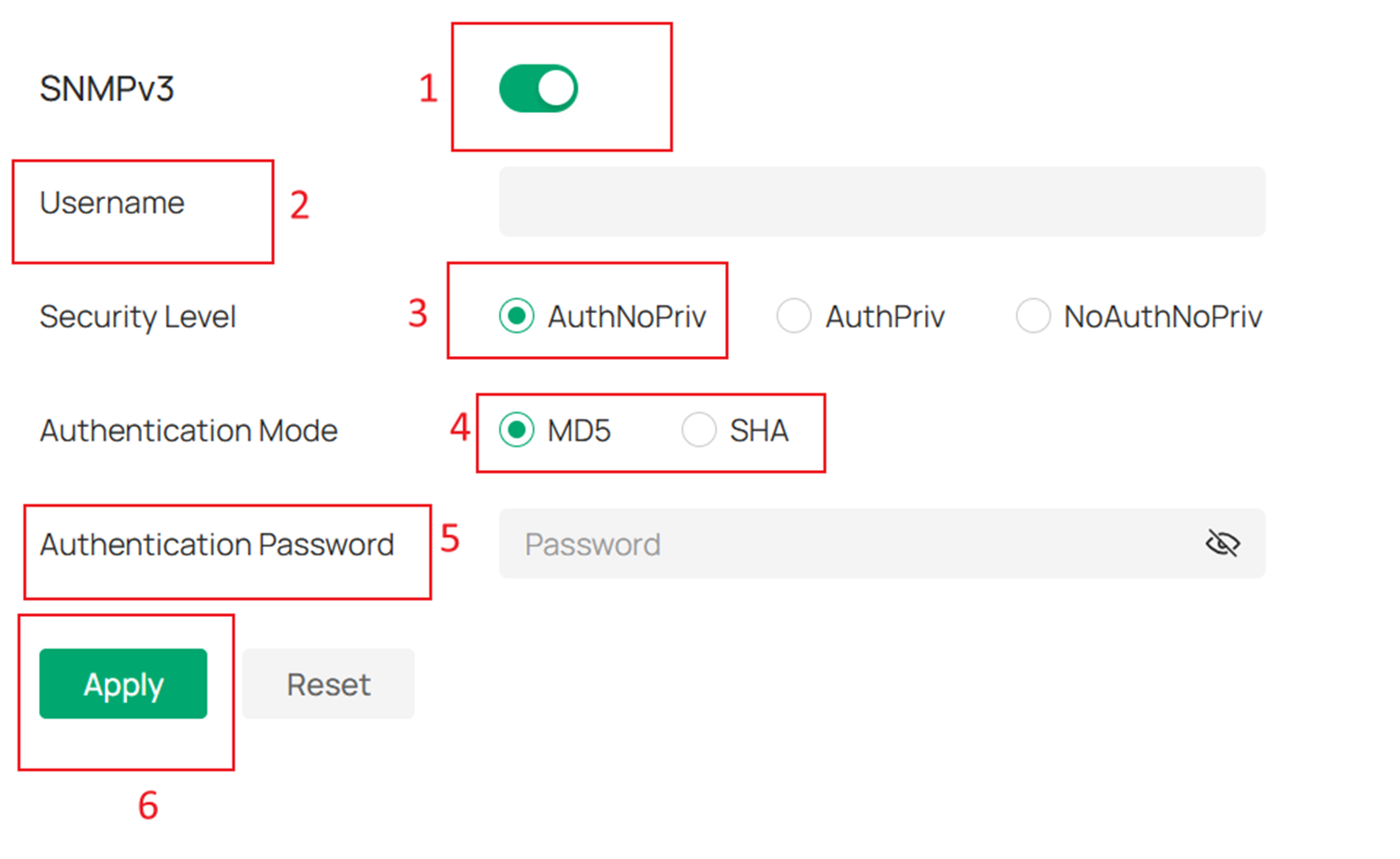
Task: Click inside the Username input field
Action: tap(882, 201)
